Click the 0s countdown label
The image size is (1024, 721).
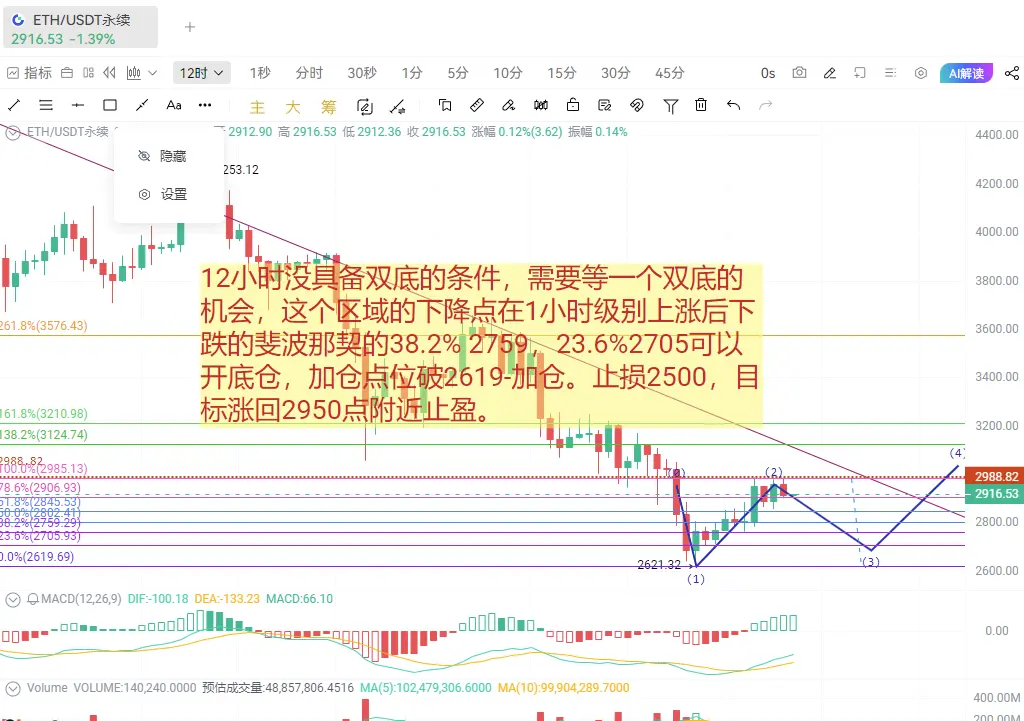coord(768,73)
